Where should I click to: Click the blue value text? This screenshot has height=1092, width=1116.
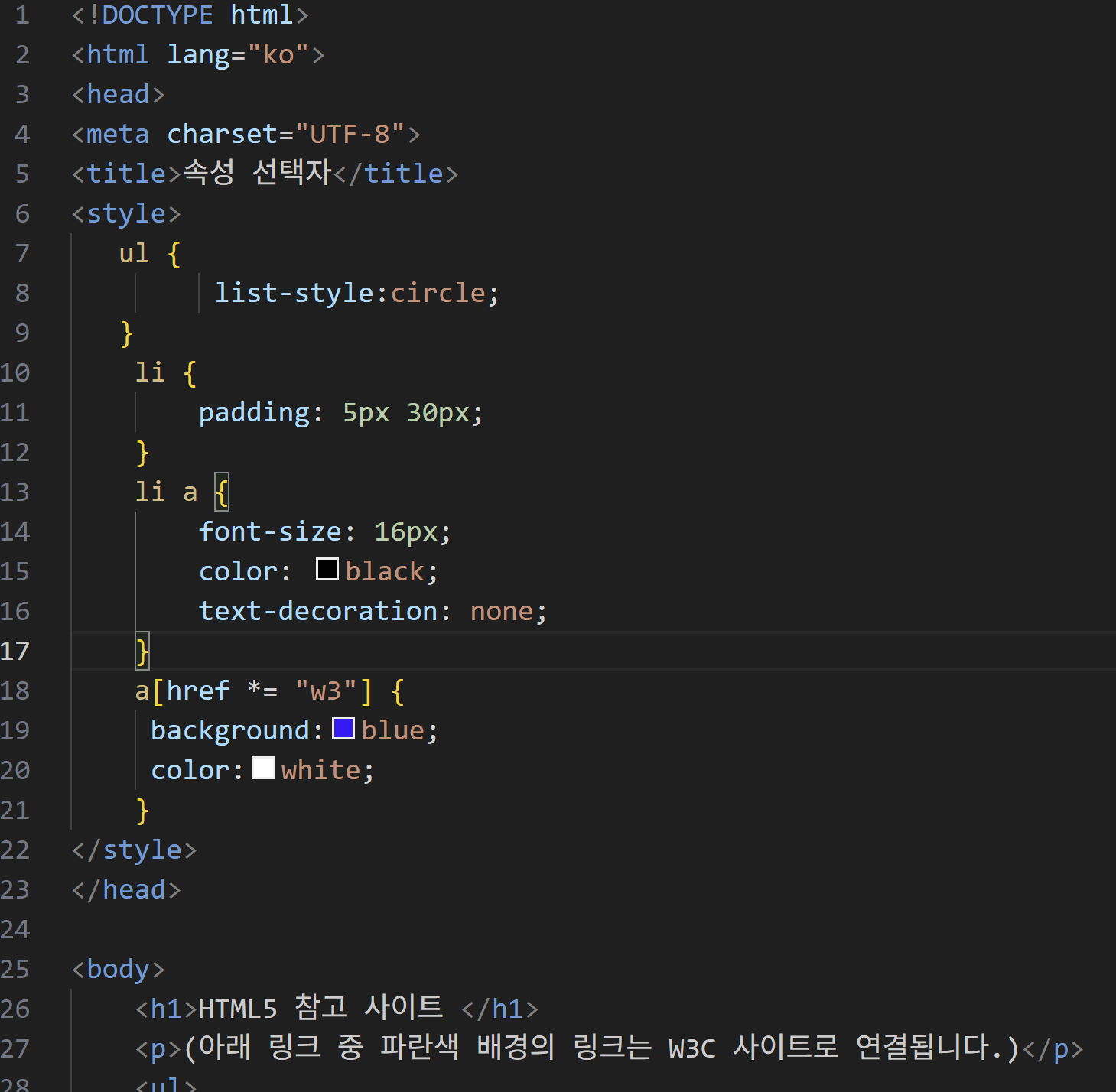tap(393, 730)
